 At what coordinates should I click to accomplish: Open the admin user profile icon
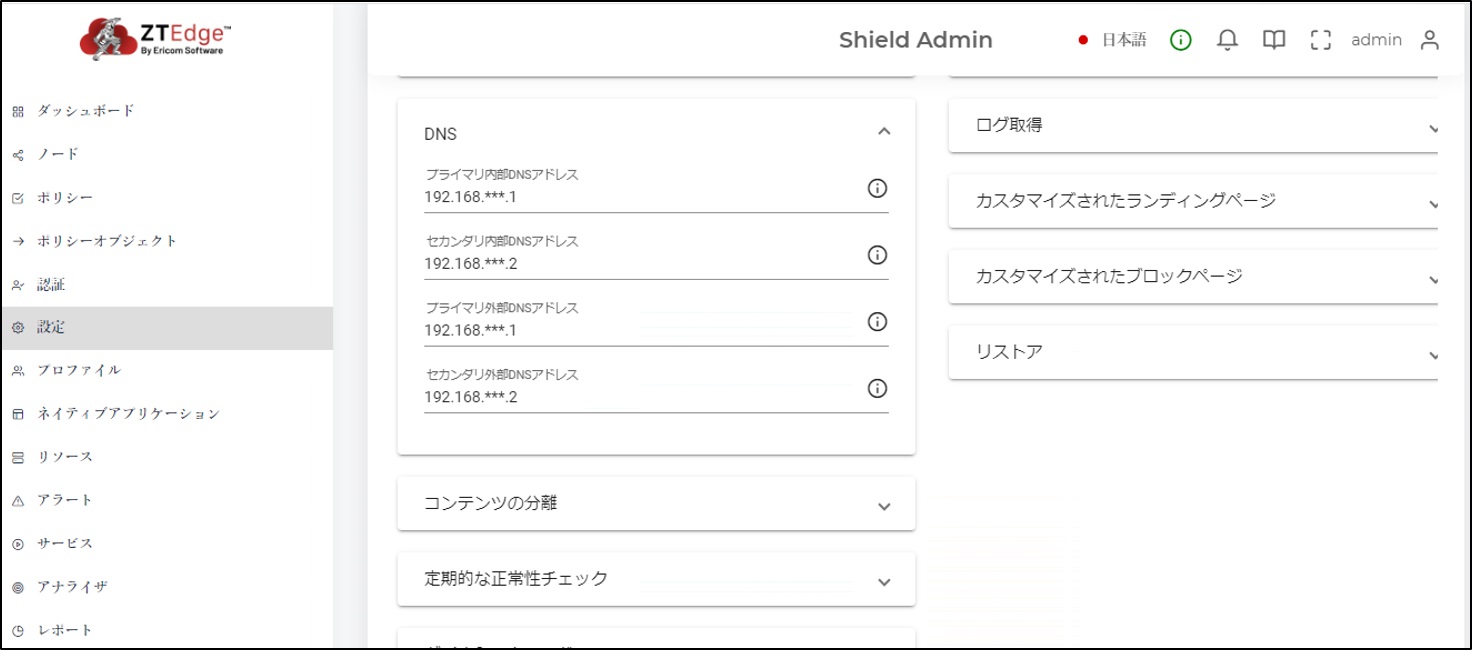pos(1430,40)
